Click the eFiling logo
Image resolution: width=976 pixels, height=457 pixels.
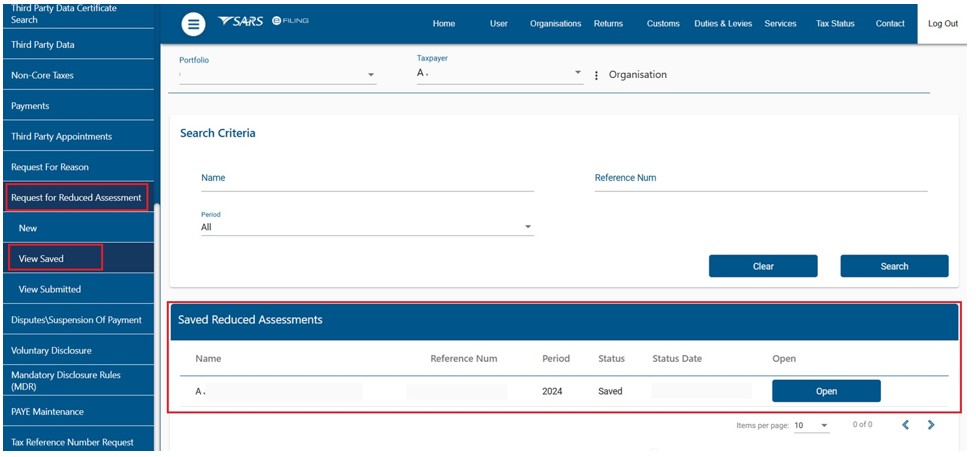pos(291,21)
